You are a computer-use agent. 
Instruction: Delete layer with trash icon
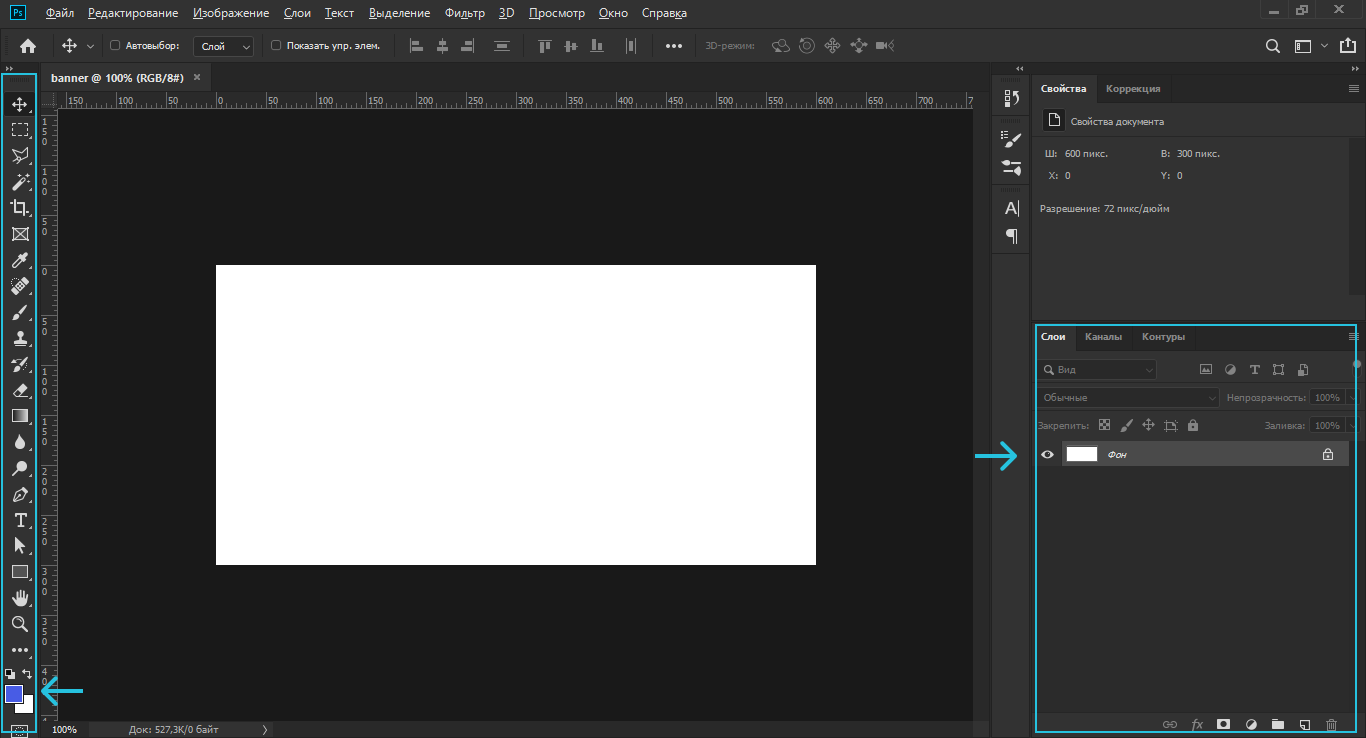(x=1331, y=724)
